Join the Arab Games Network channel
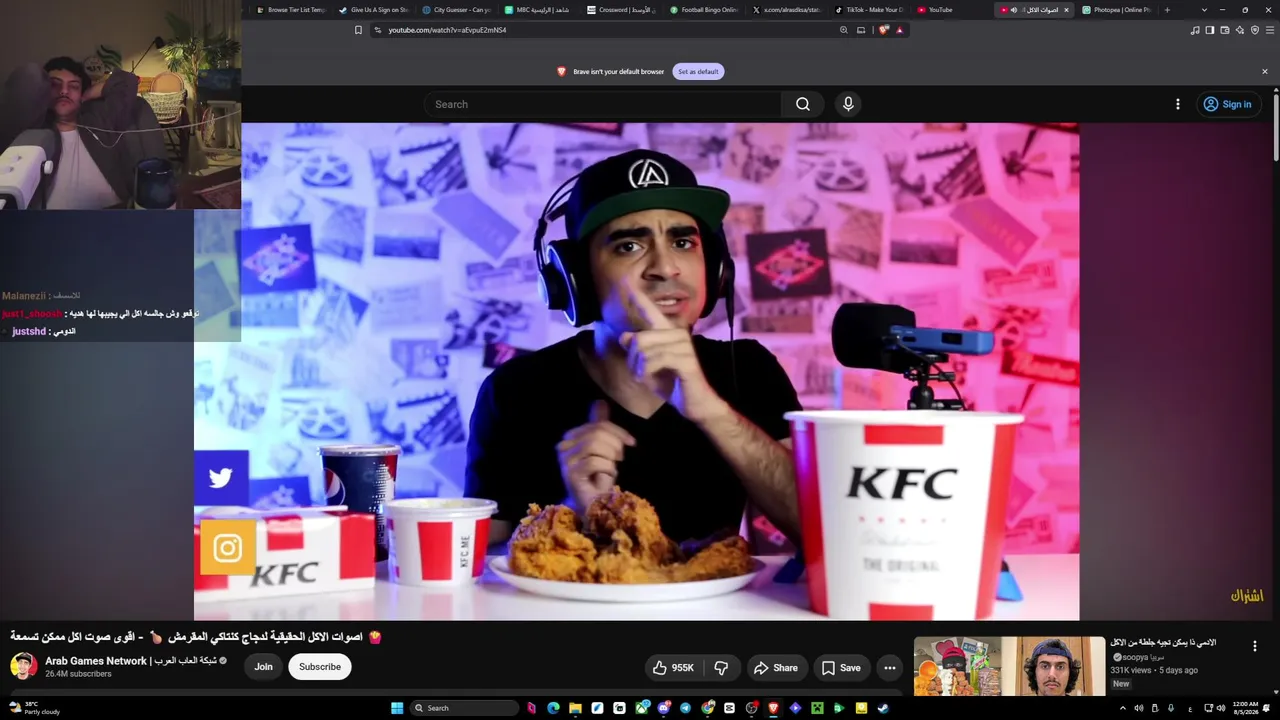This screenshot has width=1280, height=720. click(x=263, y=667)
